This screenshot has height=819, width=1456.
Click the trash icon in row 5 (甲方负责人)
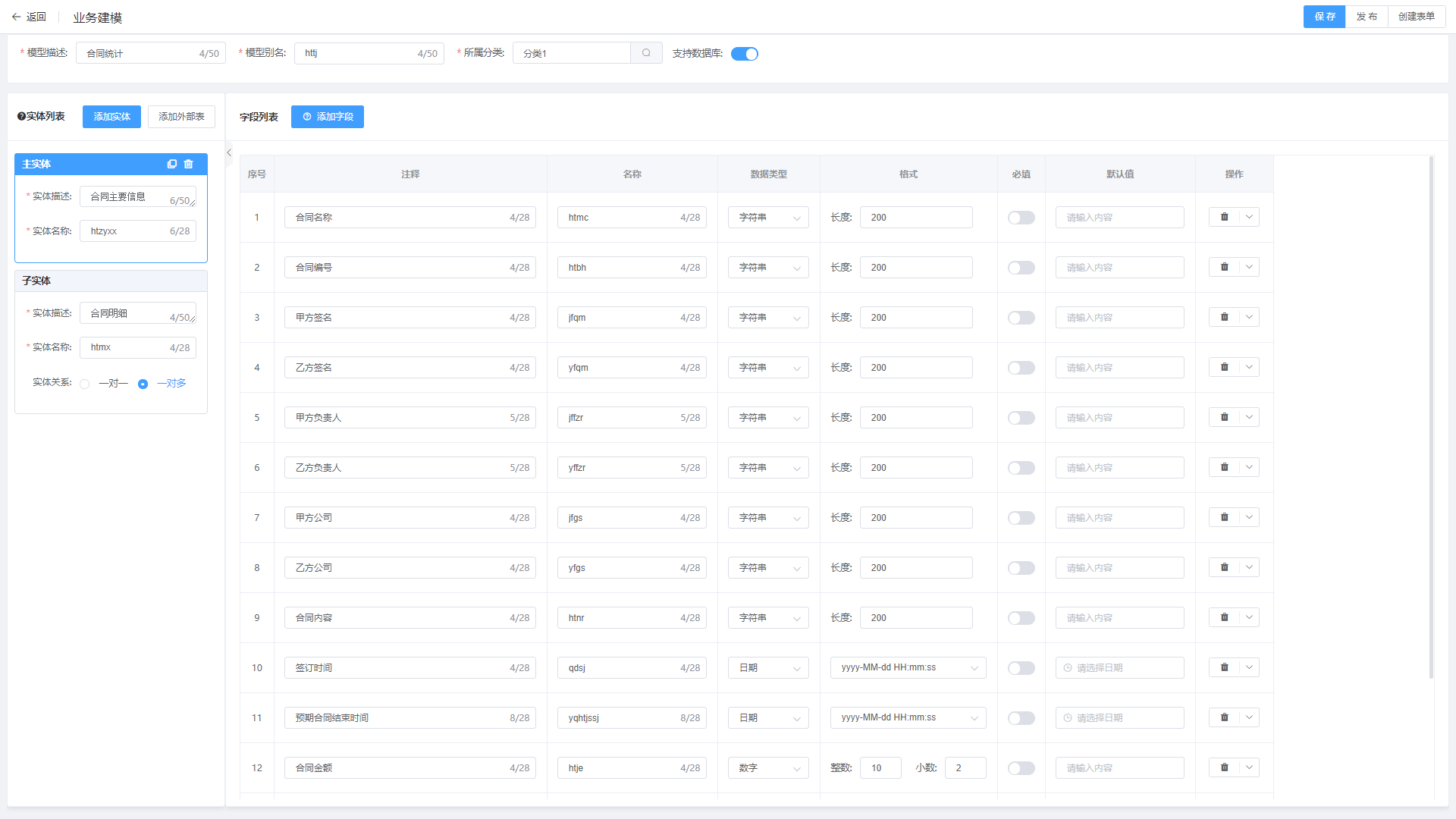[x=1224, y=417]
